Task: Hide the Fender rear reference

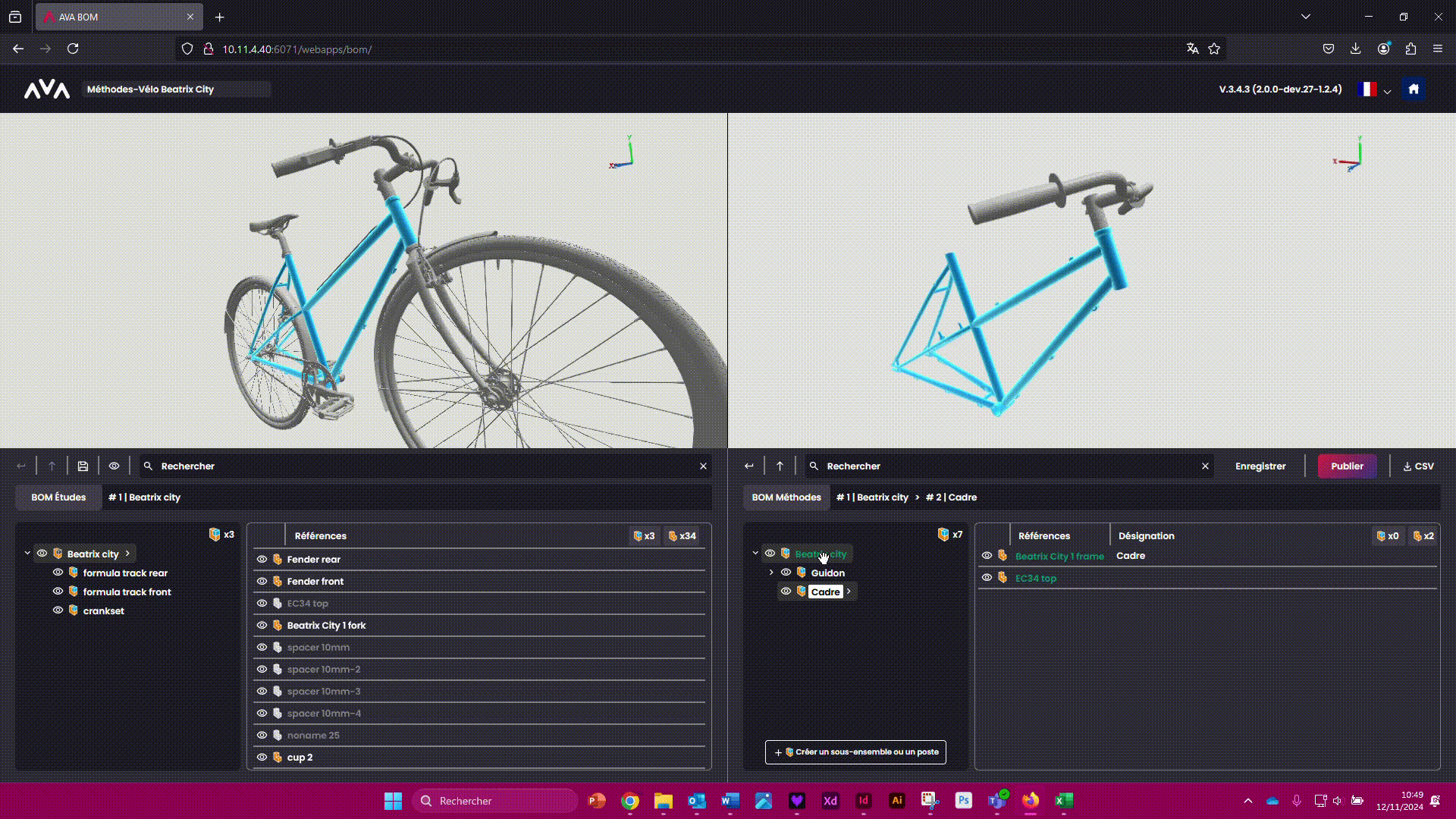Action: point(262,560)
